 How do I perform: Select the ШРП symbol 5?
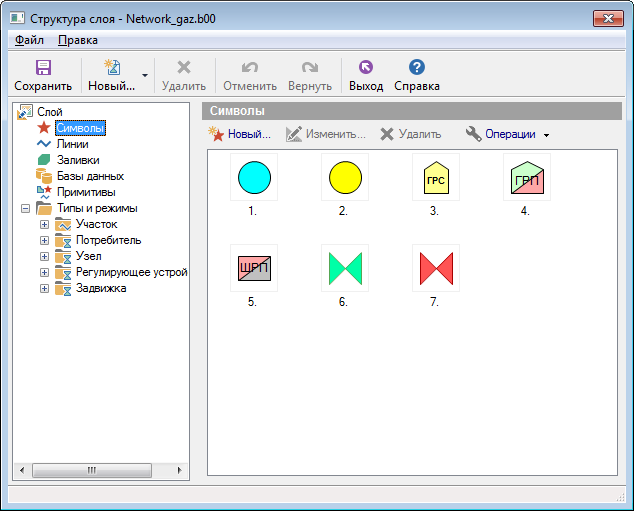pos(254,268)
